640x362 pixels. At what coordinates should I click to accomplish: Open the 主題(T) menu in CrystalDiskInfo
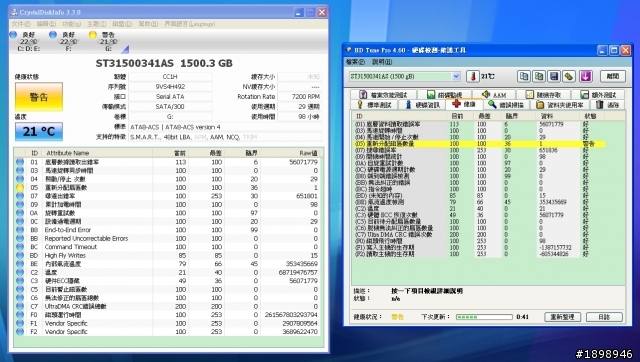pos(97,24)
